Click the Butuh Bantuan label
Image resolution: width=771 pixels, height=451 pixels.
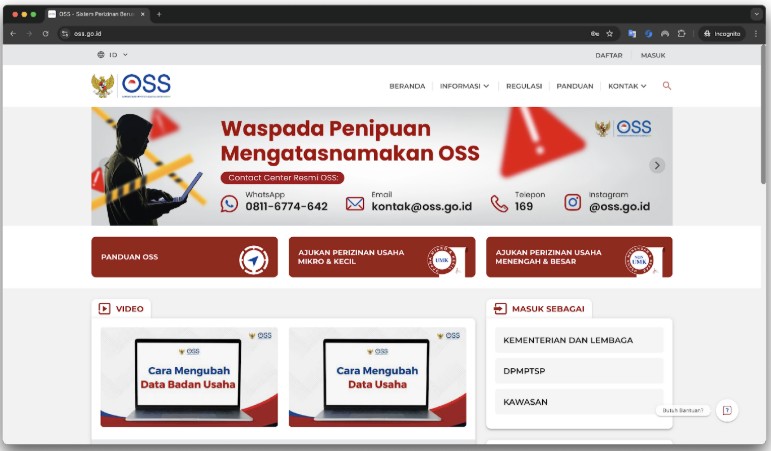click(683, 410)
